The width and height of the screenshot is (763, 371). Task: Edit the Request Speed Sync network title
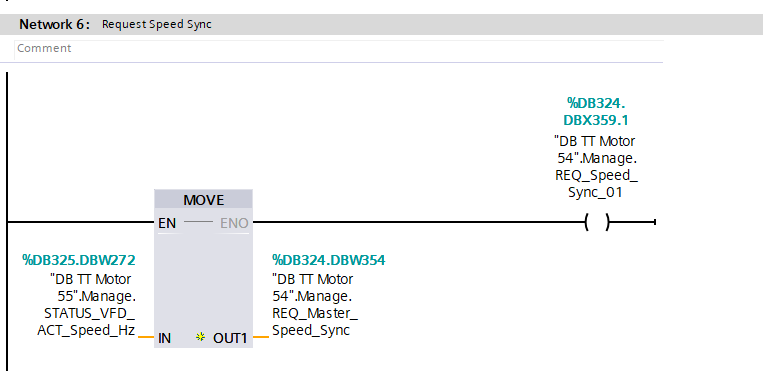pyautogui.click(x=157, y=24)
